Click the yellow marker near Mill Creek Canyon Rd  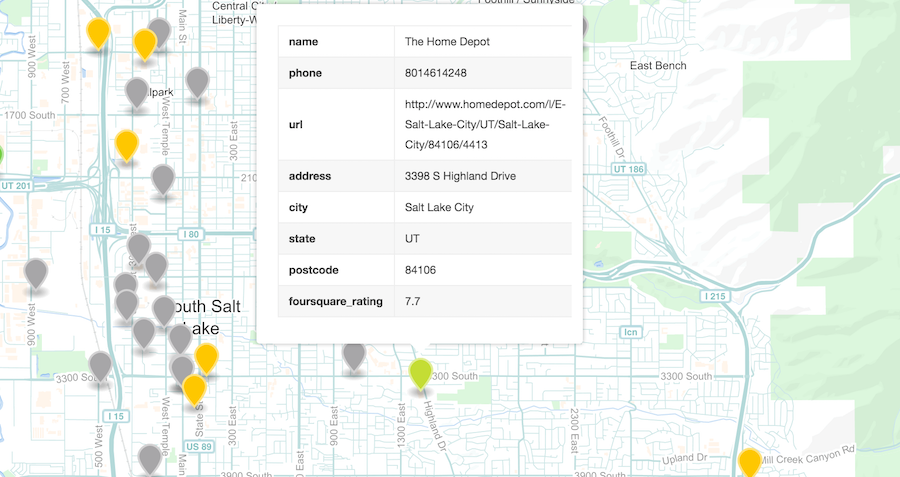[x=749, y=464]
